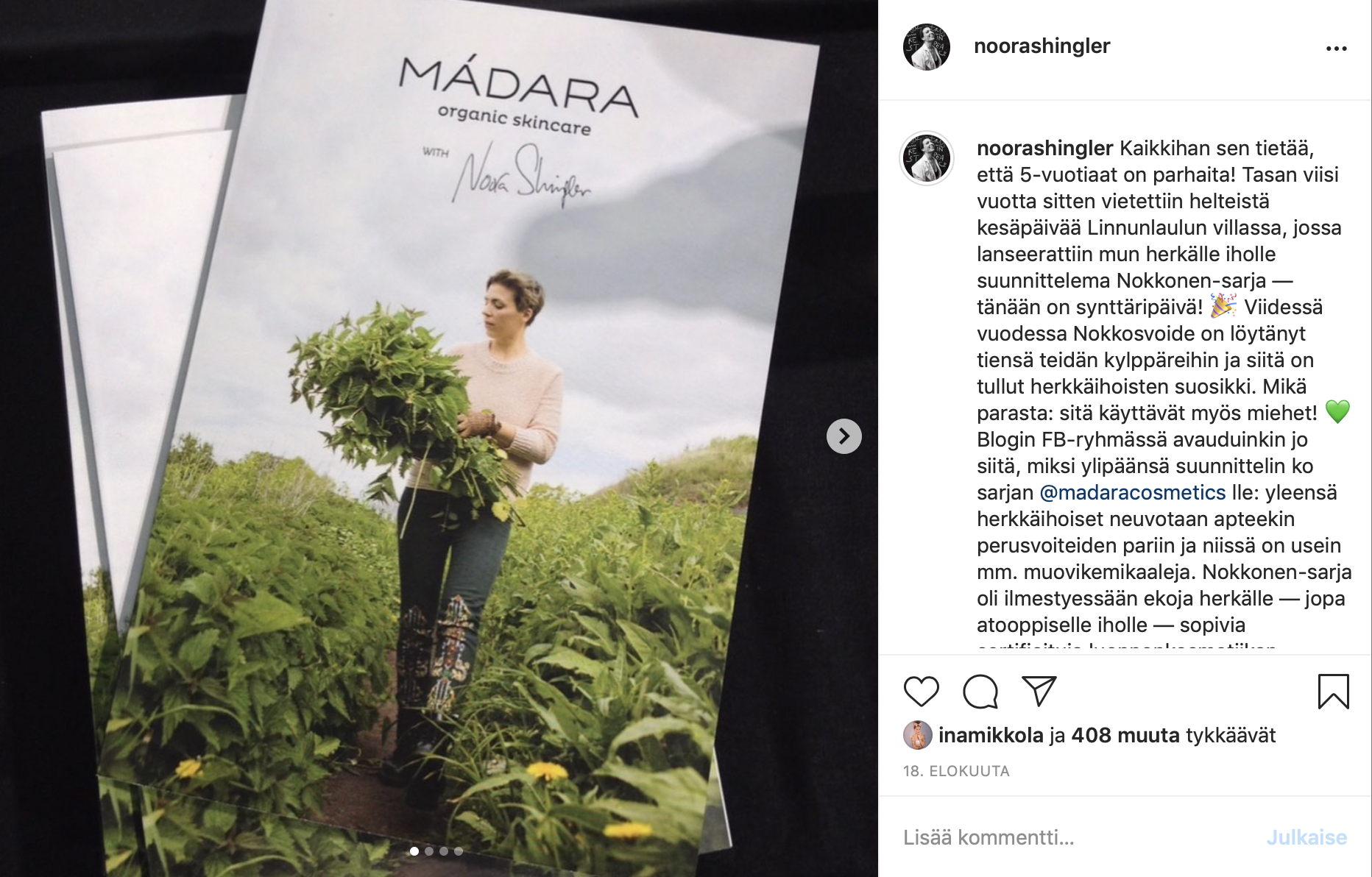Click noorashingler username in caption
The width and height of the screenshot is (1372, 877).
[1044, 148]
